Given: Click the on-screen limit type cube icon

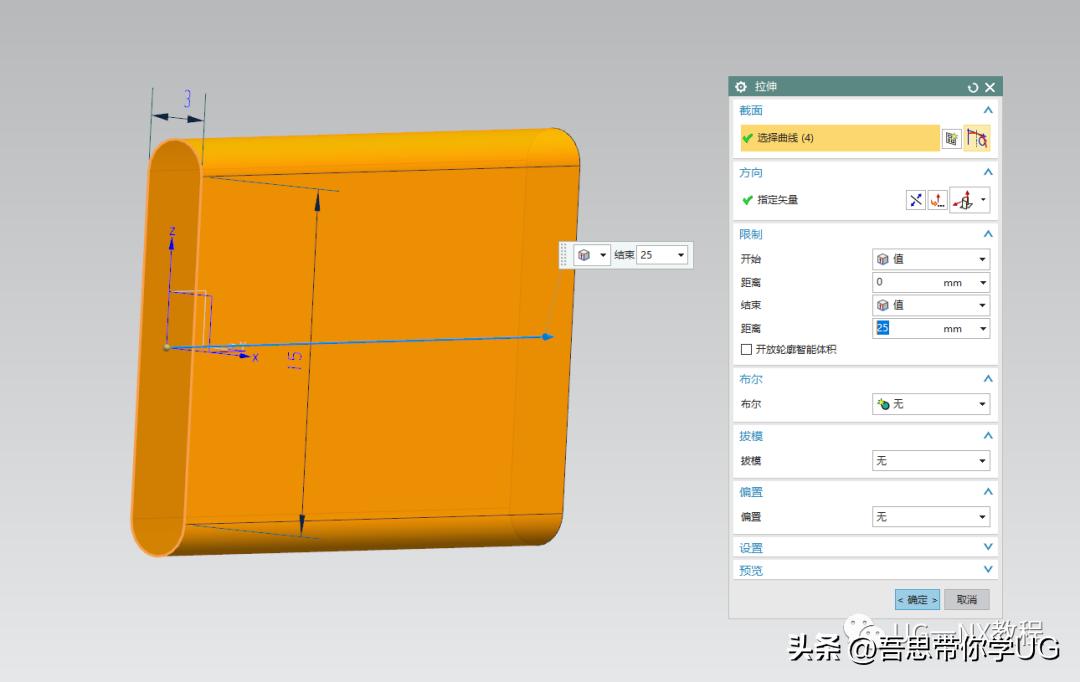Looking at the screenshot, I should point(585,255).
